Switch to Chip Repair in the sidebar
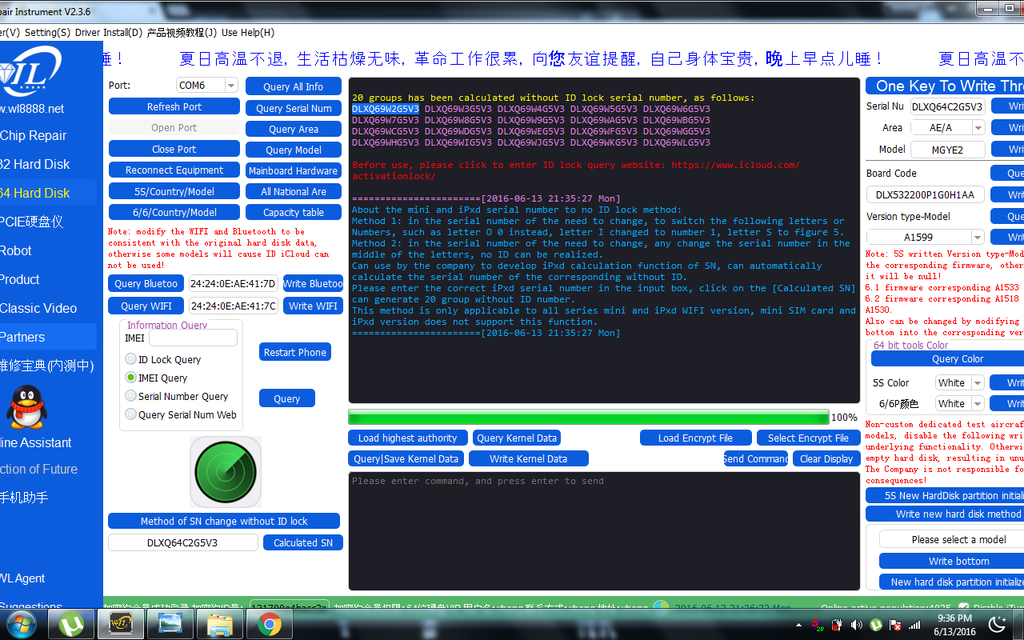 point(33,135)
